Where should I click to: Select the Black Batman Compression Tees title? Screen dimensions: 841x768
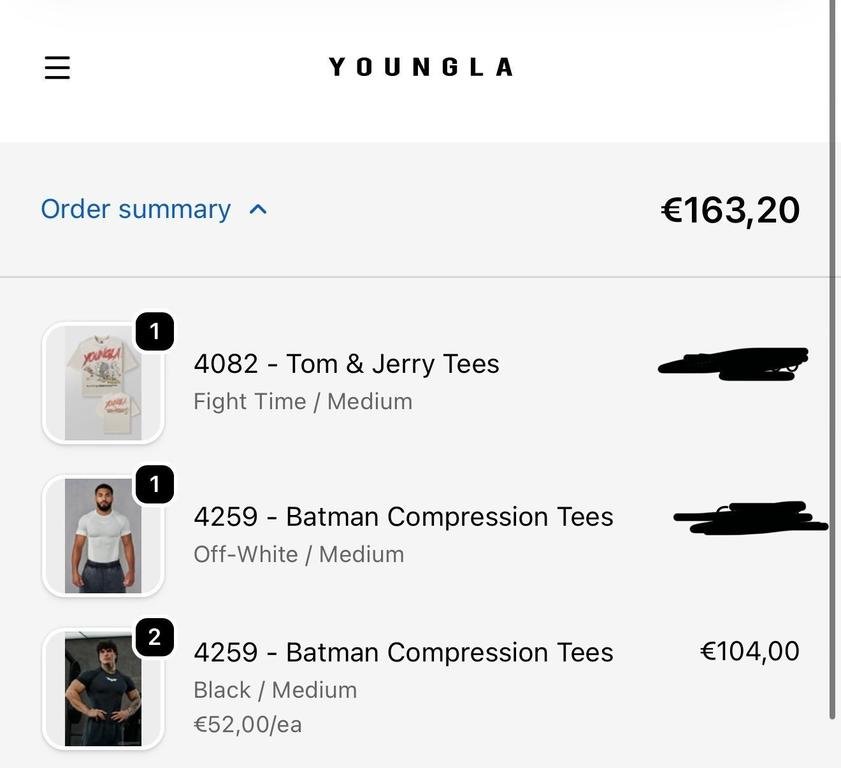[x=403, y=653]
